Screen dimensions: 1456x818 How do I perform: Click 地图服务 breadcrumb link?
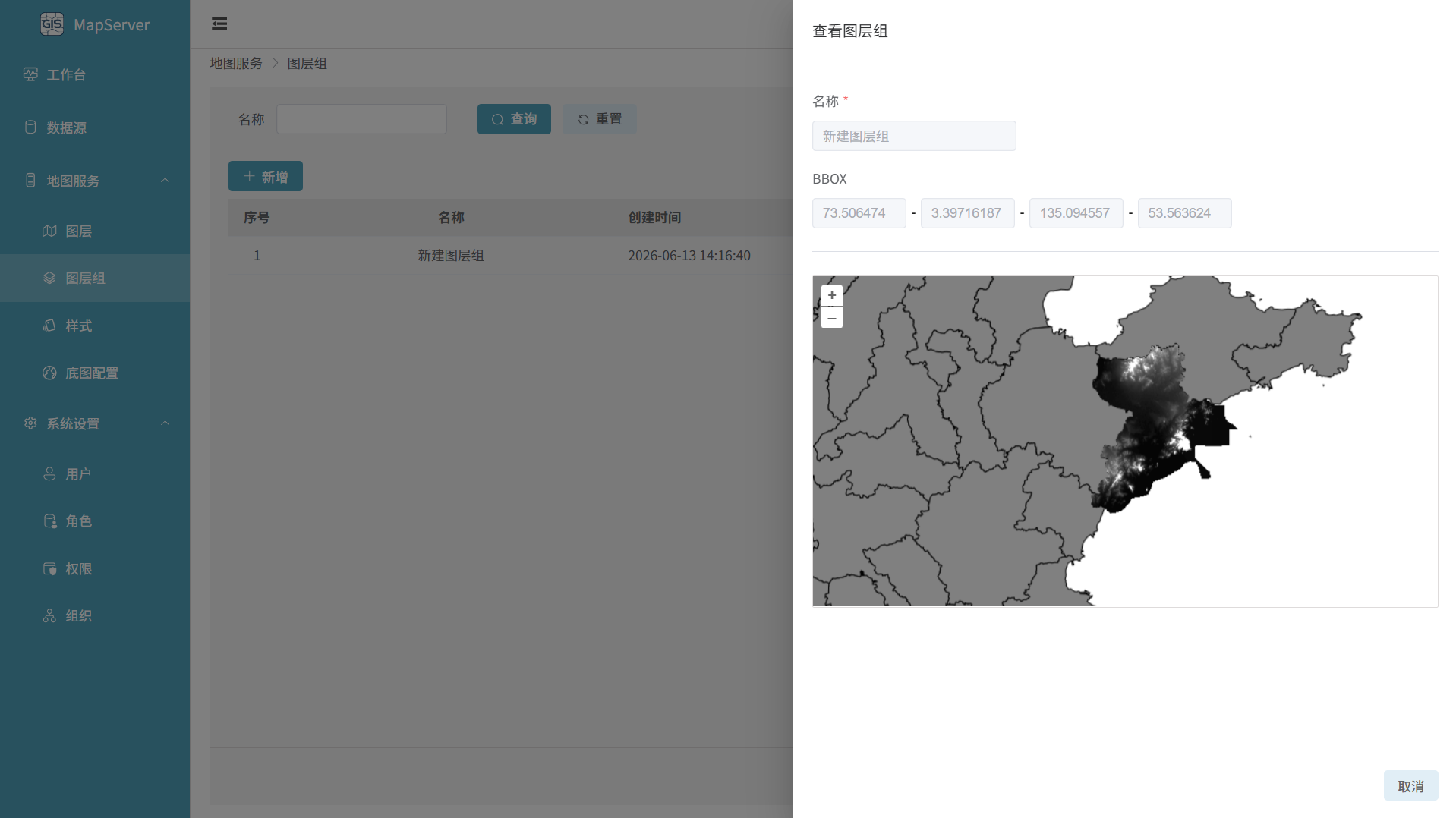point(236,63)
